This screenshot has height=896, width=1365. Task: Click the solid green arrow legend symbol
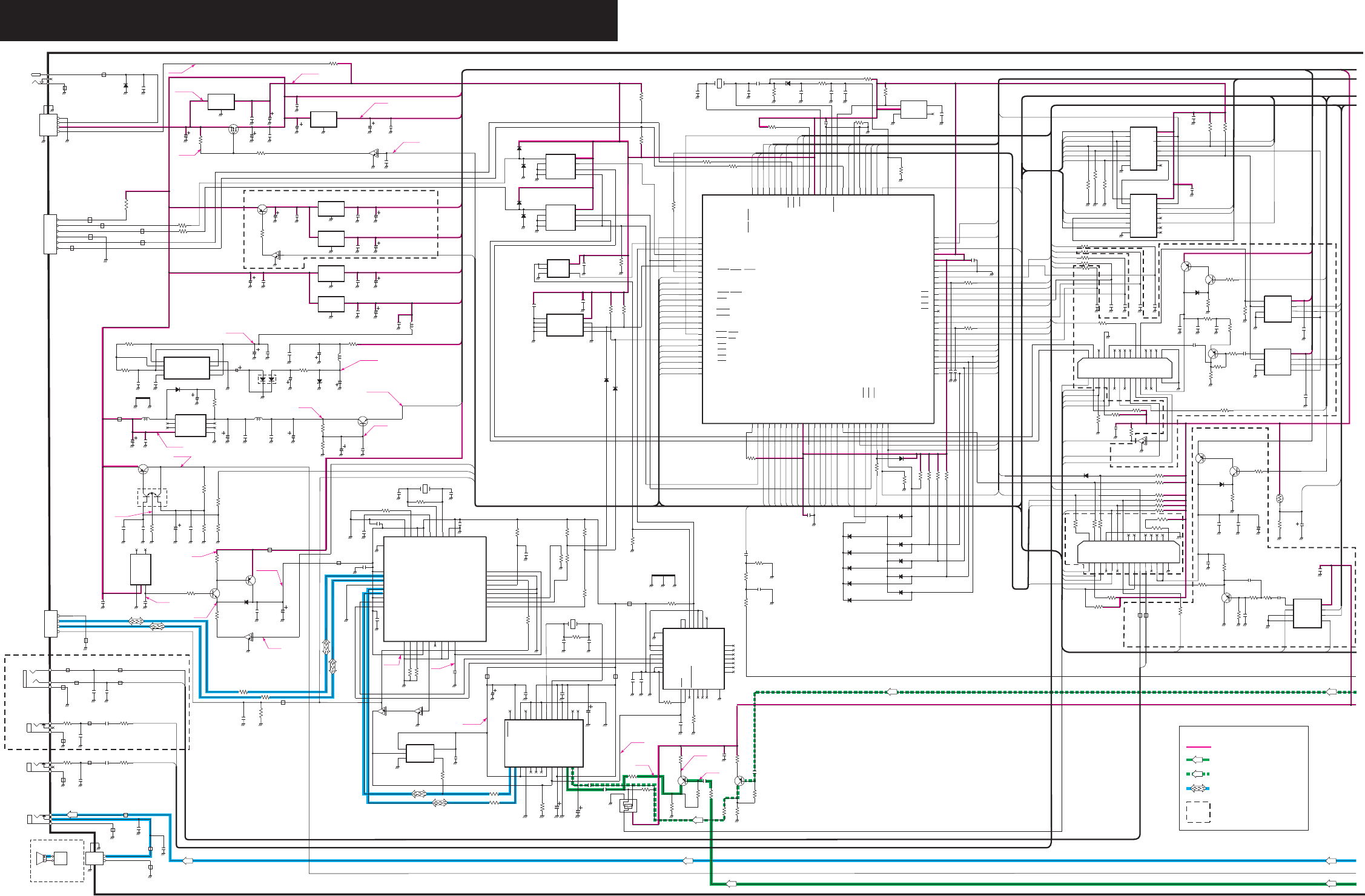(1197, 760)
